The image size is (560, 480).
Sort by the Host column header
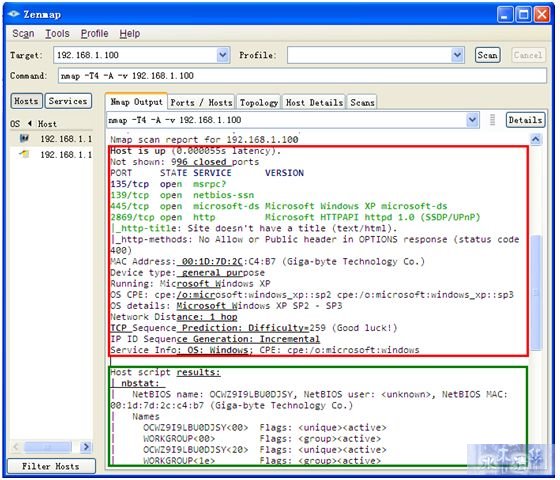coord(47,124)
